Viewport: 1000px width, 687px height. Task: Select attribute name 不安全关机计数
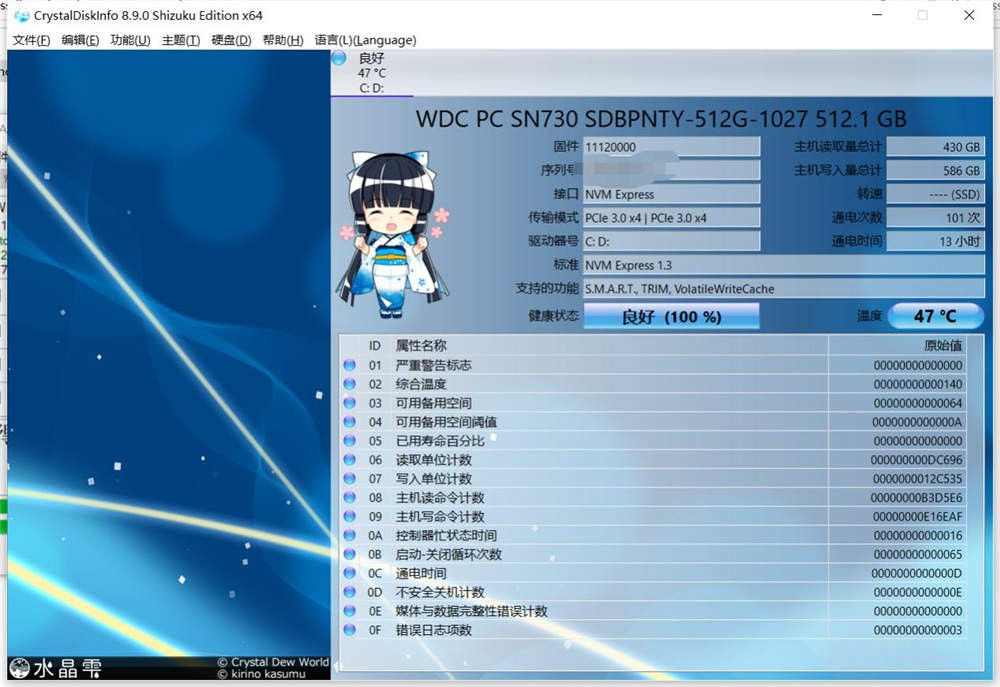click(x=440, y=592)
